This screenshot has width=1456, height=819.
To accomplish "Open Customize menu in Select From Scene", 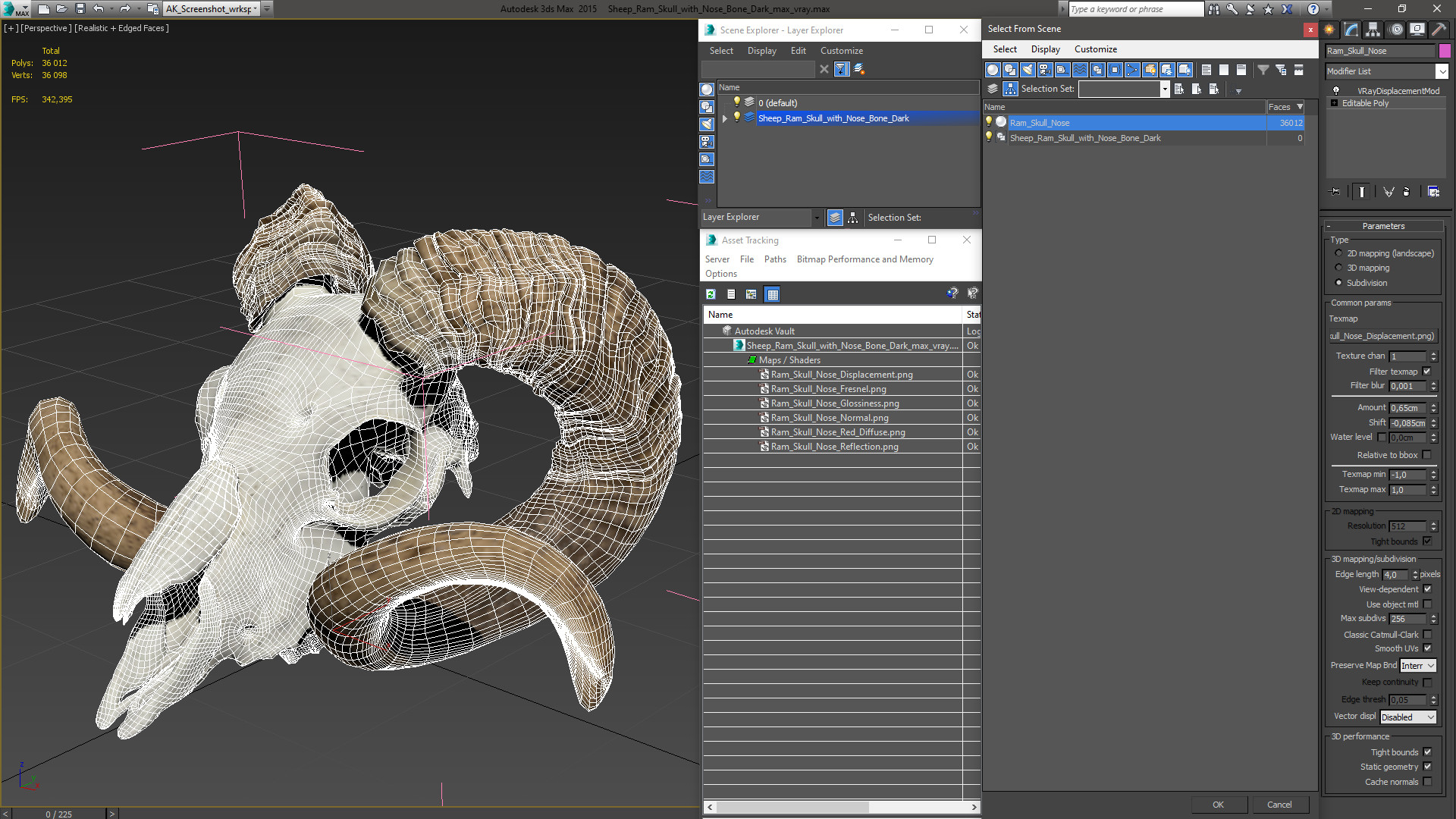I will pyautogui.click(x=1095, y=49).
